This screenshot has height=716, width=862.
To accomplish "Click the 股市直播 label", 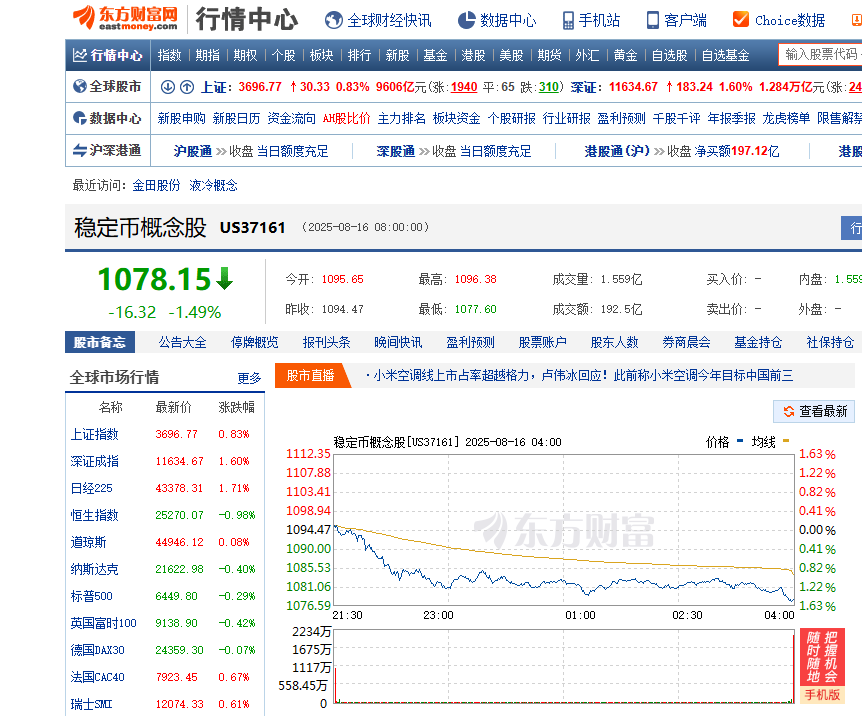I will point(311,376).
